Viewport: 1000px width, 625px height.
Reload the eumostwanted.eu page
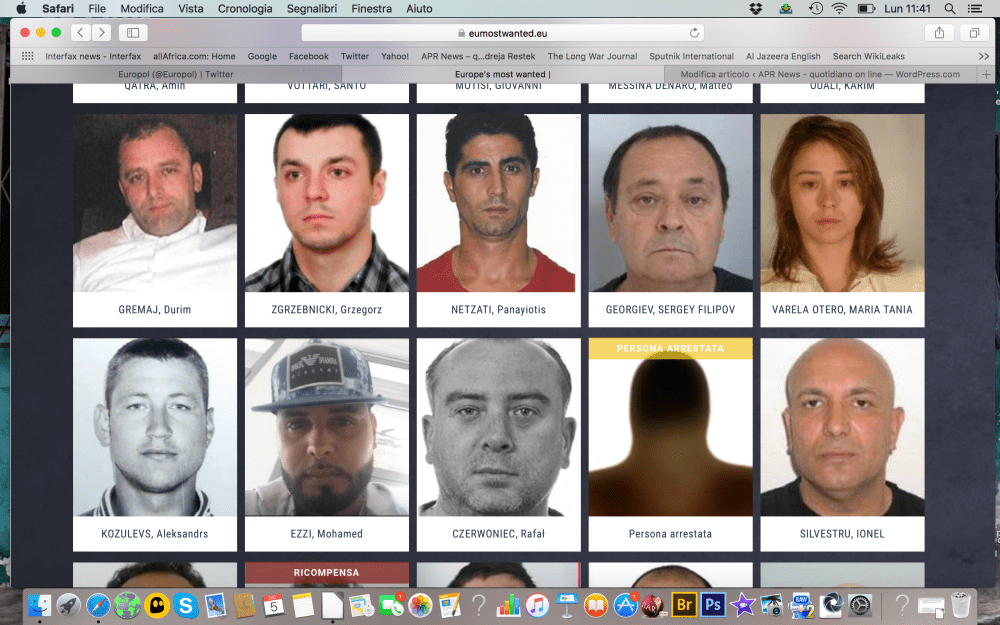tap(695, 33)
